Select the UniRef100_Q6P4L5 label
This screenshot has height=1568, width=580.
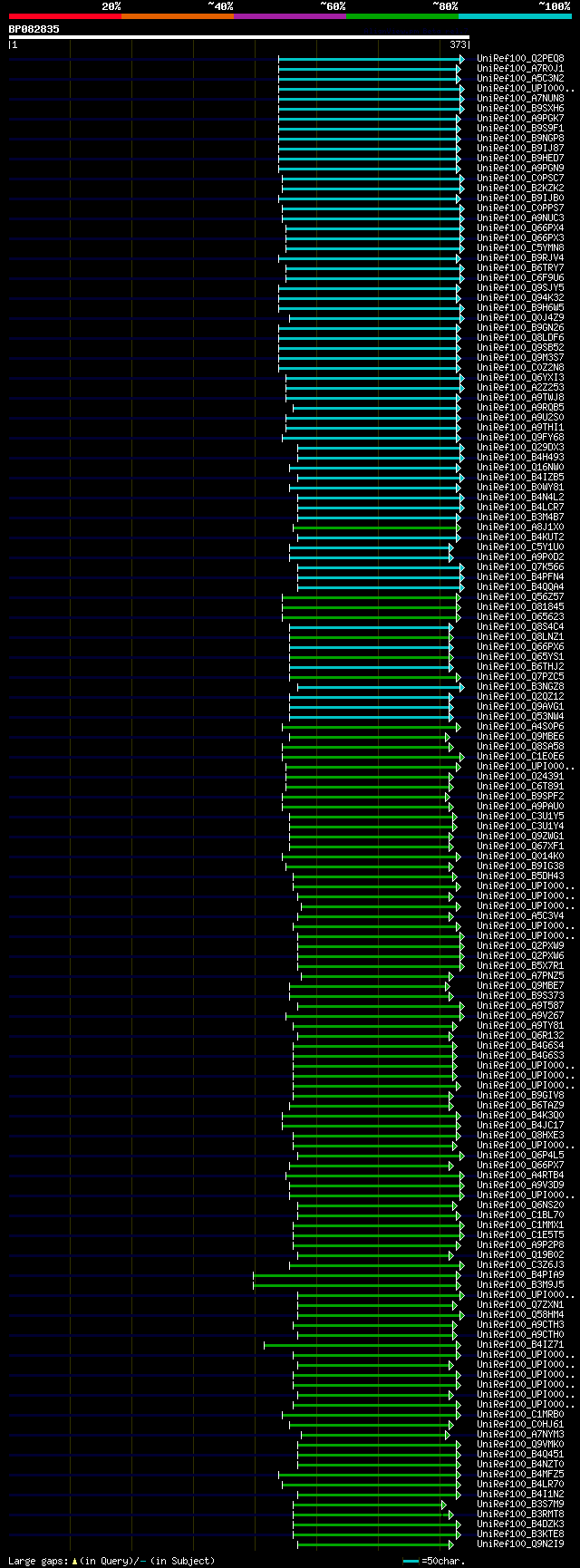(x=520, y=1156)
